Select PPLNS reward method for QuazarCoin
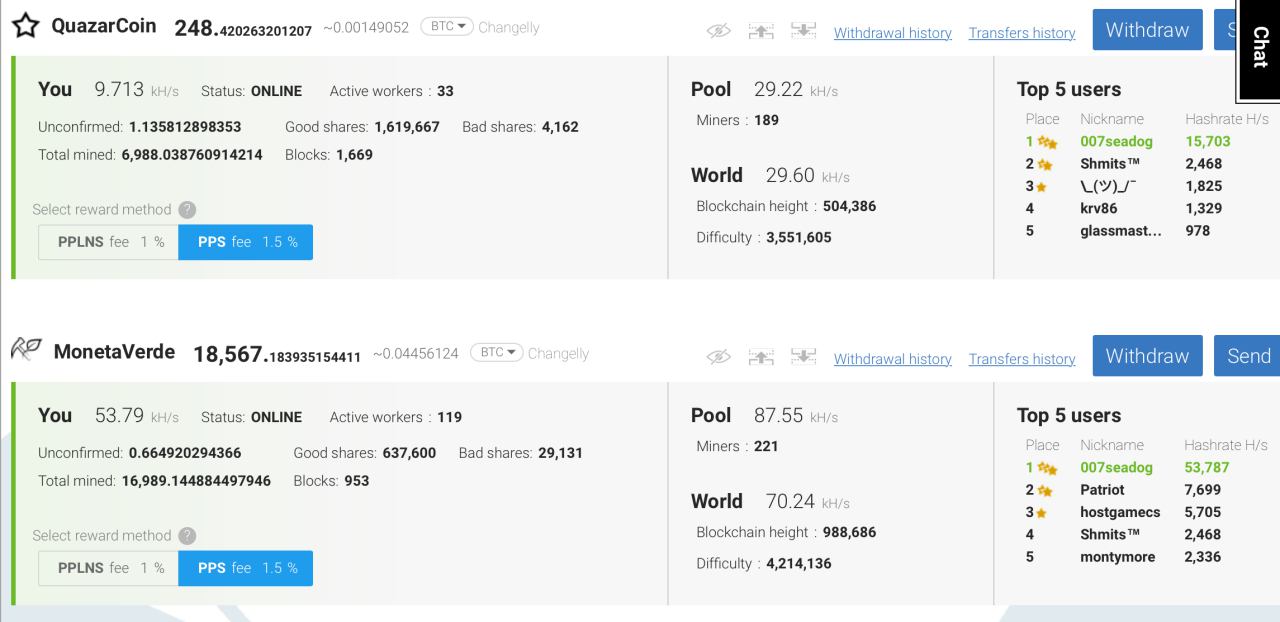The width and height of the screenshot is (1280, 622). (109, 242)
